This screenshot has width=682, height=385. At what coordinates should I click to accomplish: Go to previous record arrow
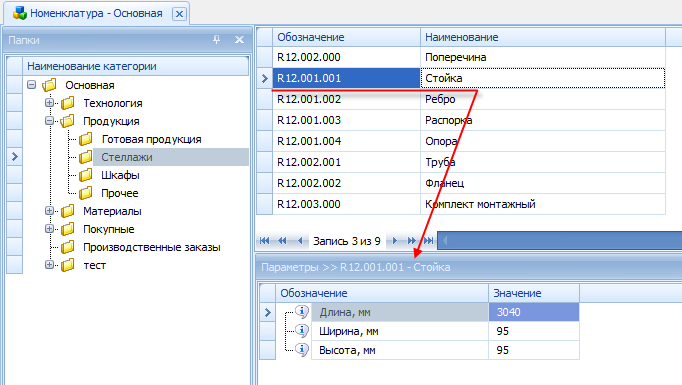[300, 241]
